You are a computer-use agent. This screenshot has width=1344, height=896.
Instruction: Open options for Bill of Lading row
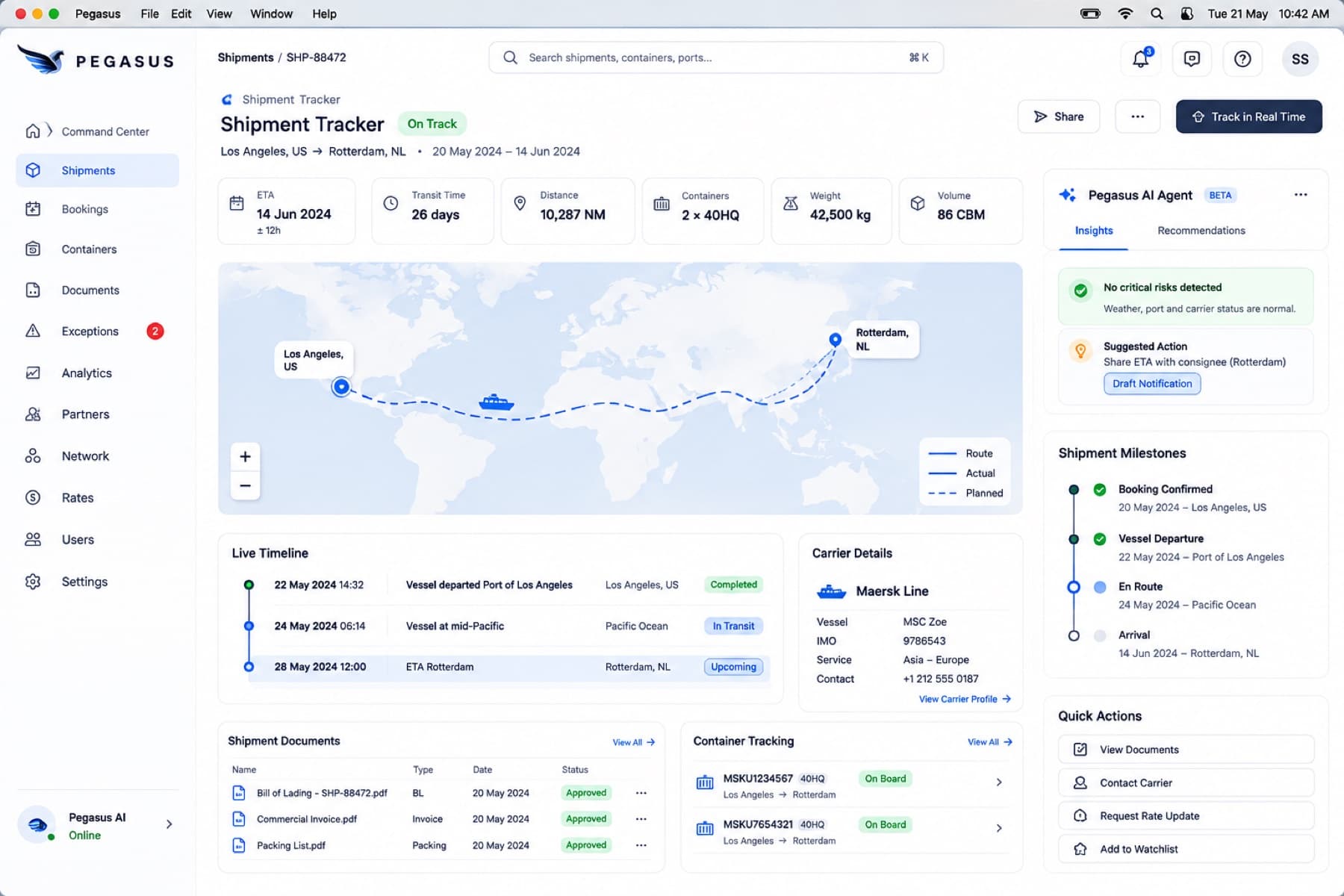(641, 793)
